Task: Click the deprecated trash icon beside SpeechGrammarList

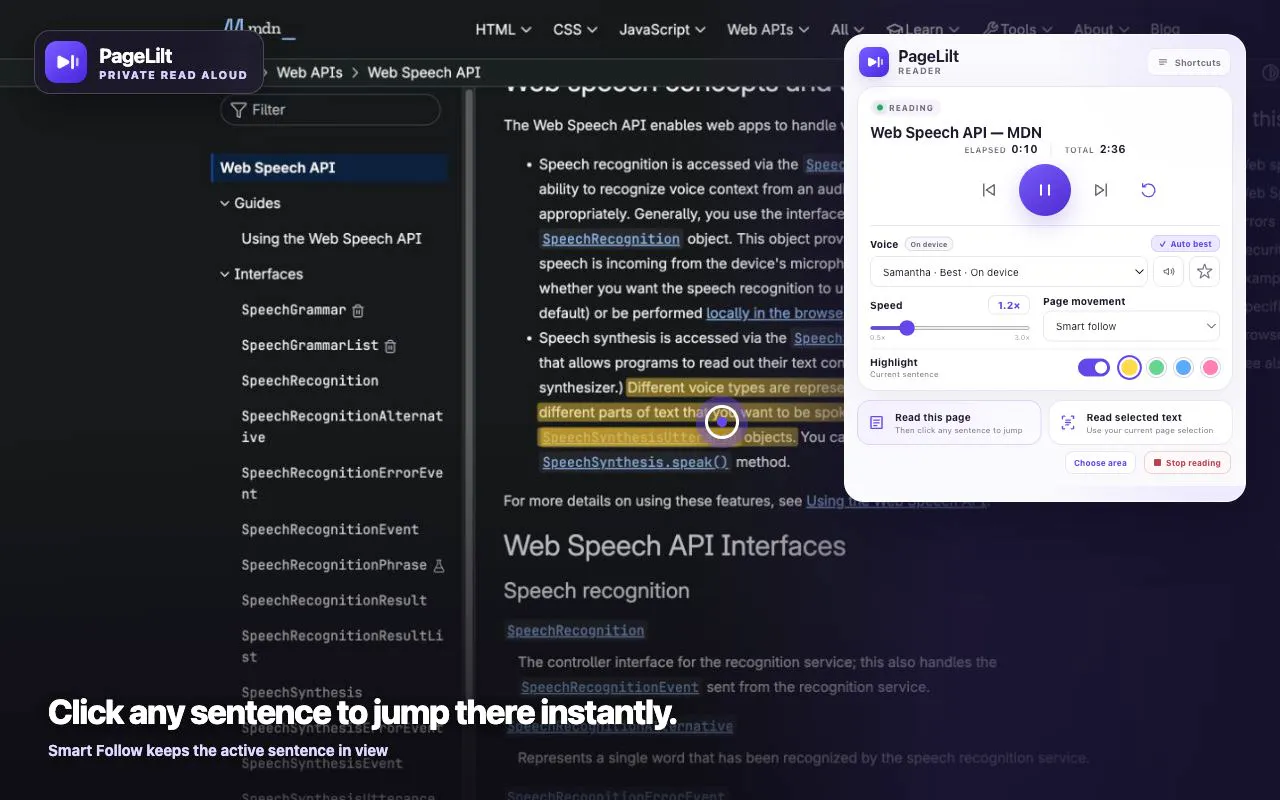Action: click(391, 346)
